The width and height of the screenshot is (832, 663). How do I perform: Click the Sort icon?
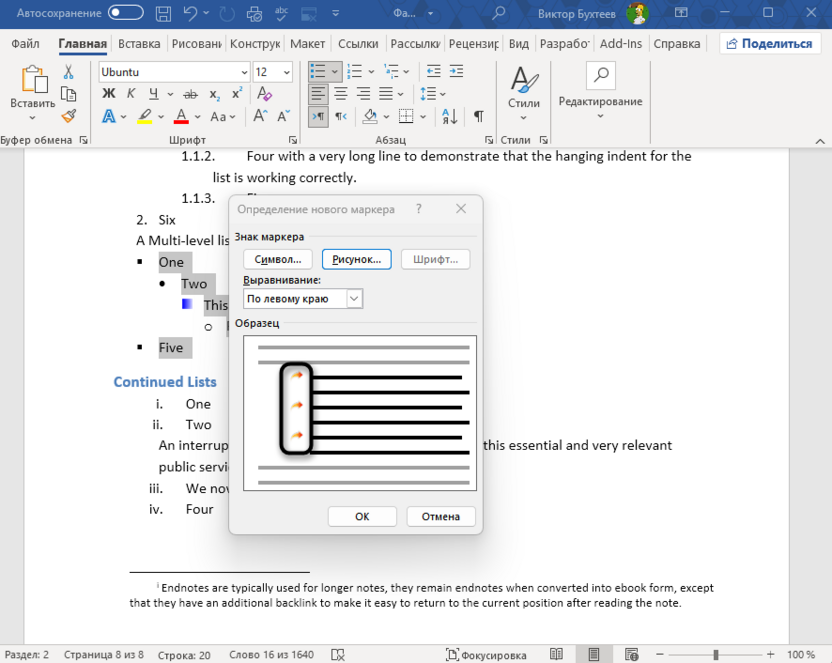450,116
